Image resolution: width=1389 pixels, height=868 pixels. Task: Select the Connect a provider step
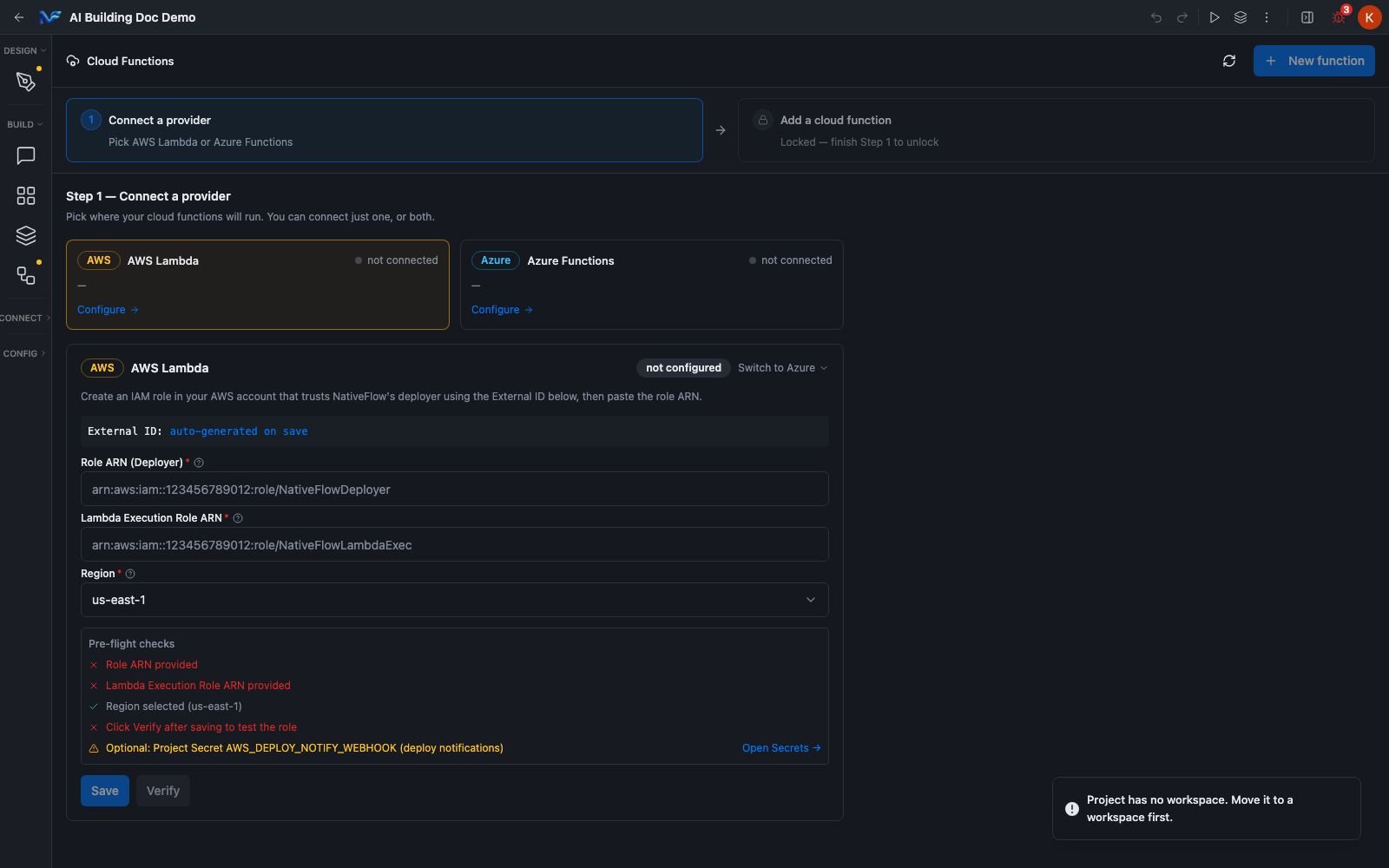pyautogui.click(x=385, y=130)
